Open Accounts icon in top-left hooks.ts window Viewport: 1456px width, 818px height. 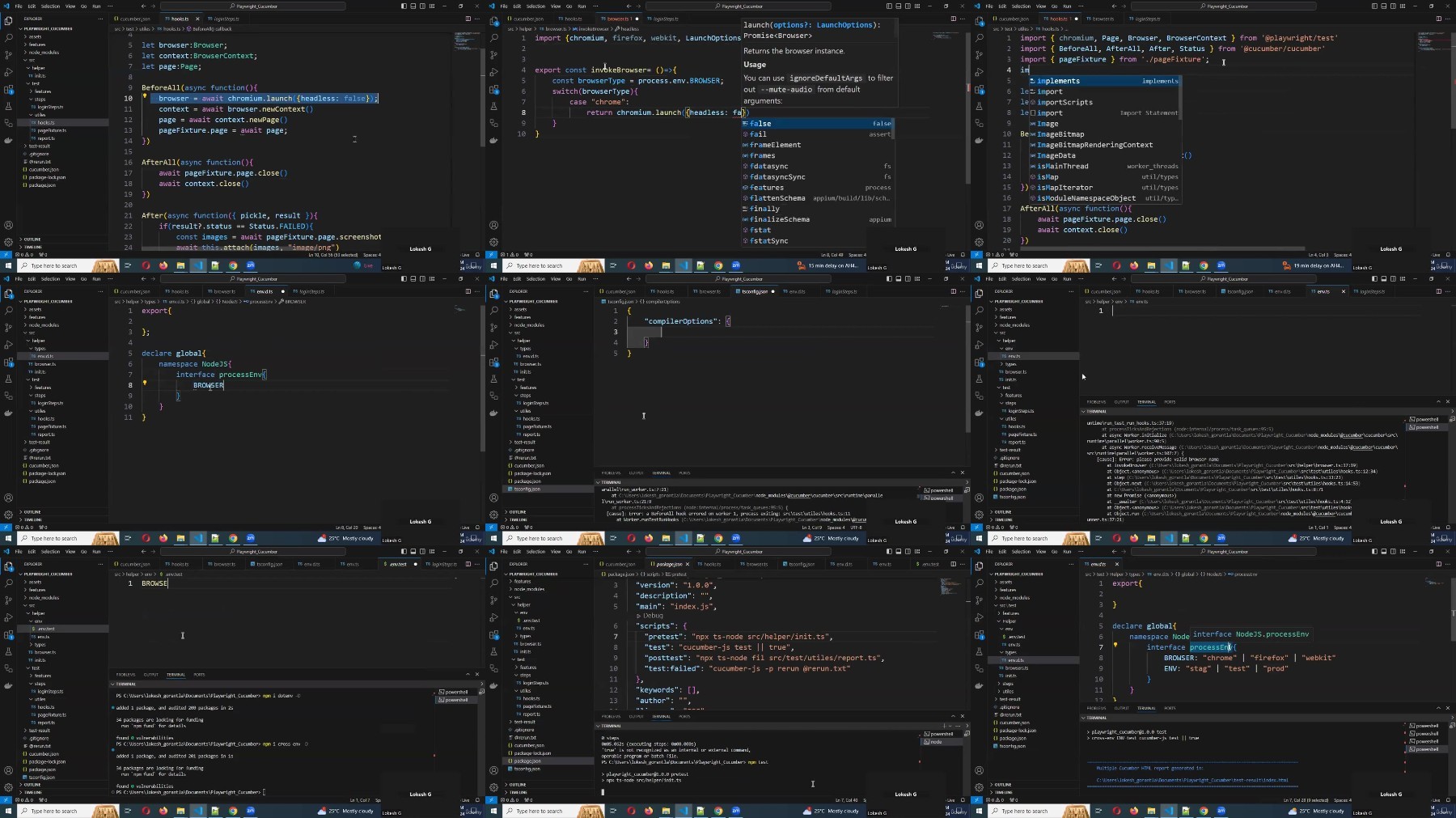pyautogui.click(x=8, y=226)
